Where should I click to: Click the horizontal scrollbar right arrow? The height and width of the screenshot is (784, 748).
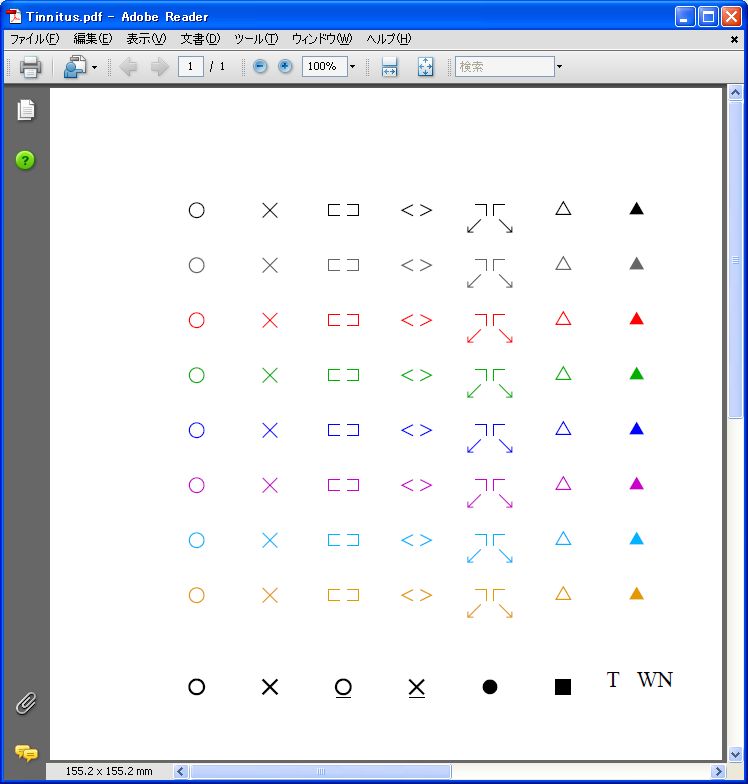(718, 771)
